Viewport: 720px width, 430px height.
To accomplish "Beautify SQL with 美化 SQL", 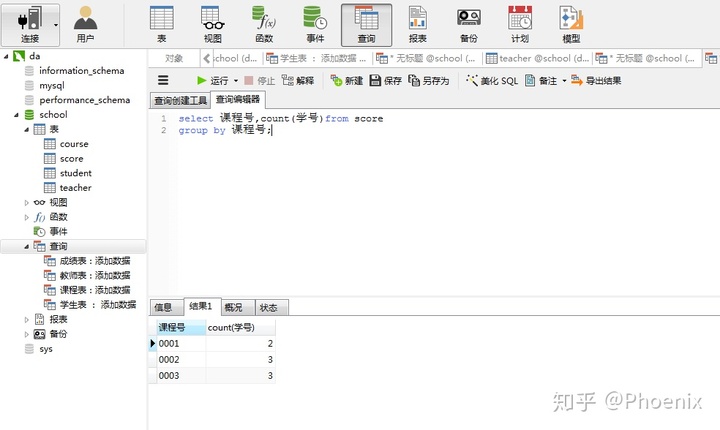I will coord(492,81).
